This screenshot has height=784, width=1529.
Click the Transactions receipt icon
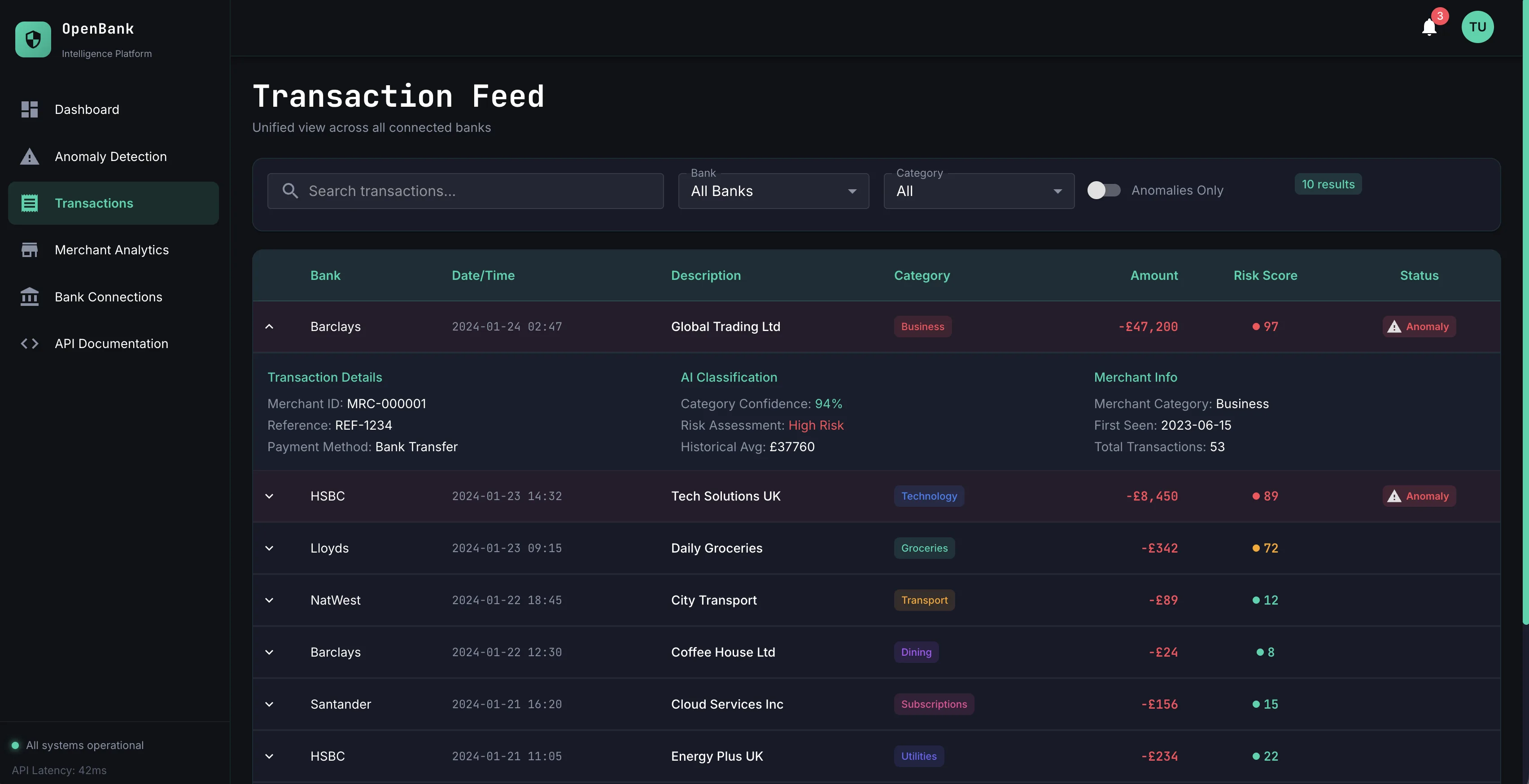coord(30,203)
